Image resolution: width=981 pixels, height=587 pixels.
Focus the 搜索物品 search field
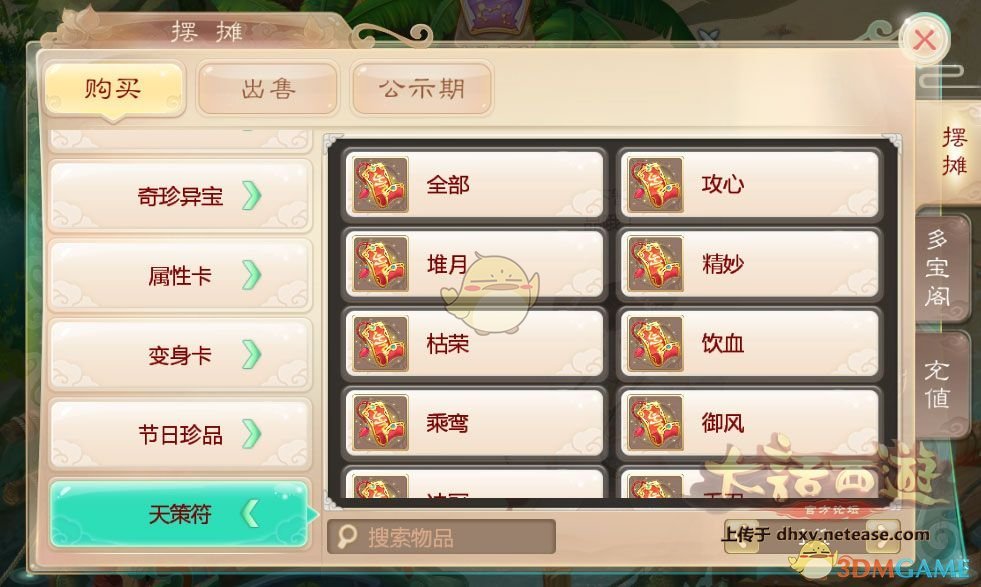(442, 537)
